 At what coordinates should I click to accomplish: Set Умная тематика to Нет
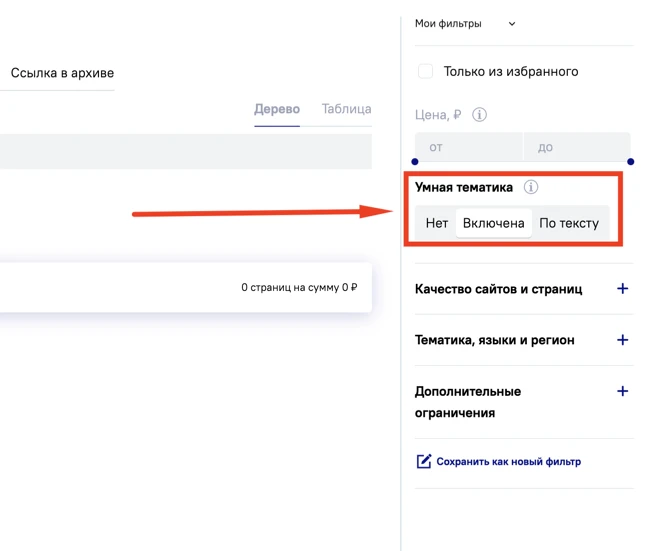(x=436, y=223)
